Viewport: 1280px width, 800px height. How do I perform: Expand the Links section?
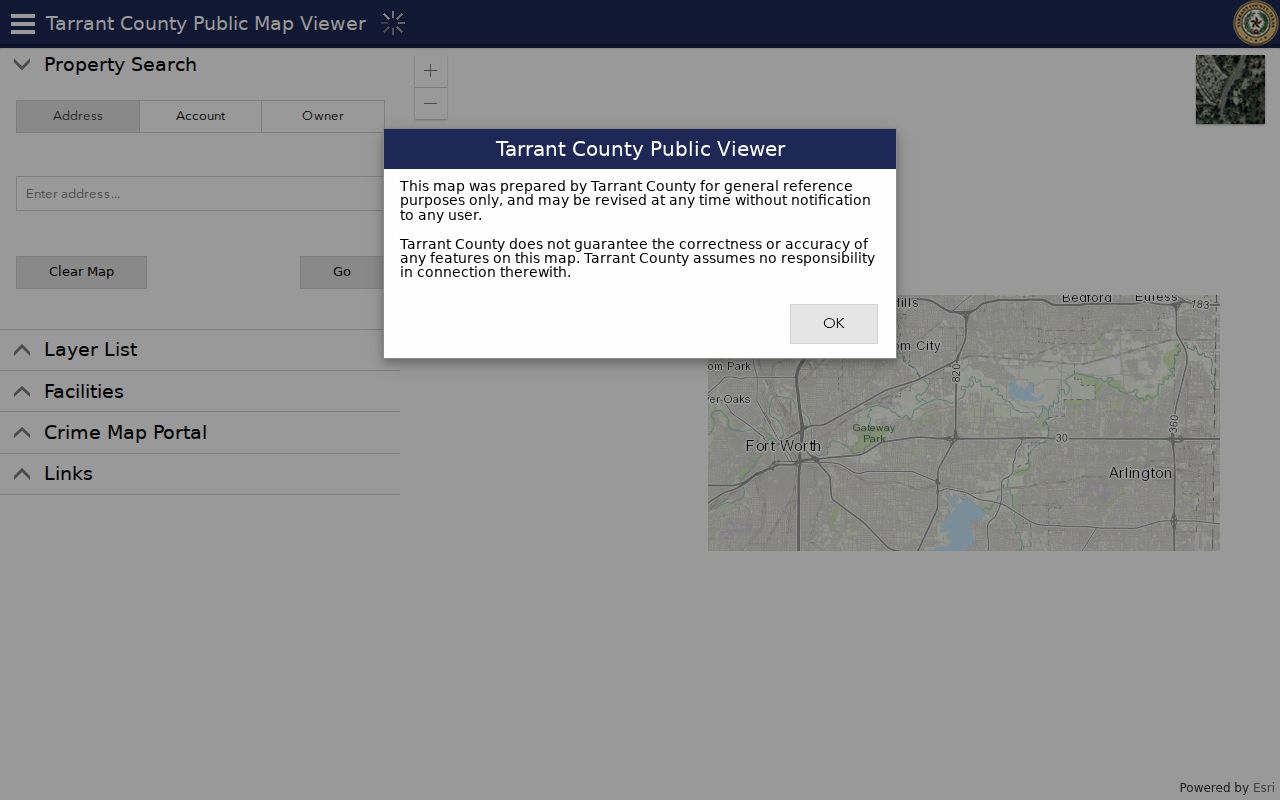click(22, 474)
